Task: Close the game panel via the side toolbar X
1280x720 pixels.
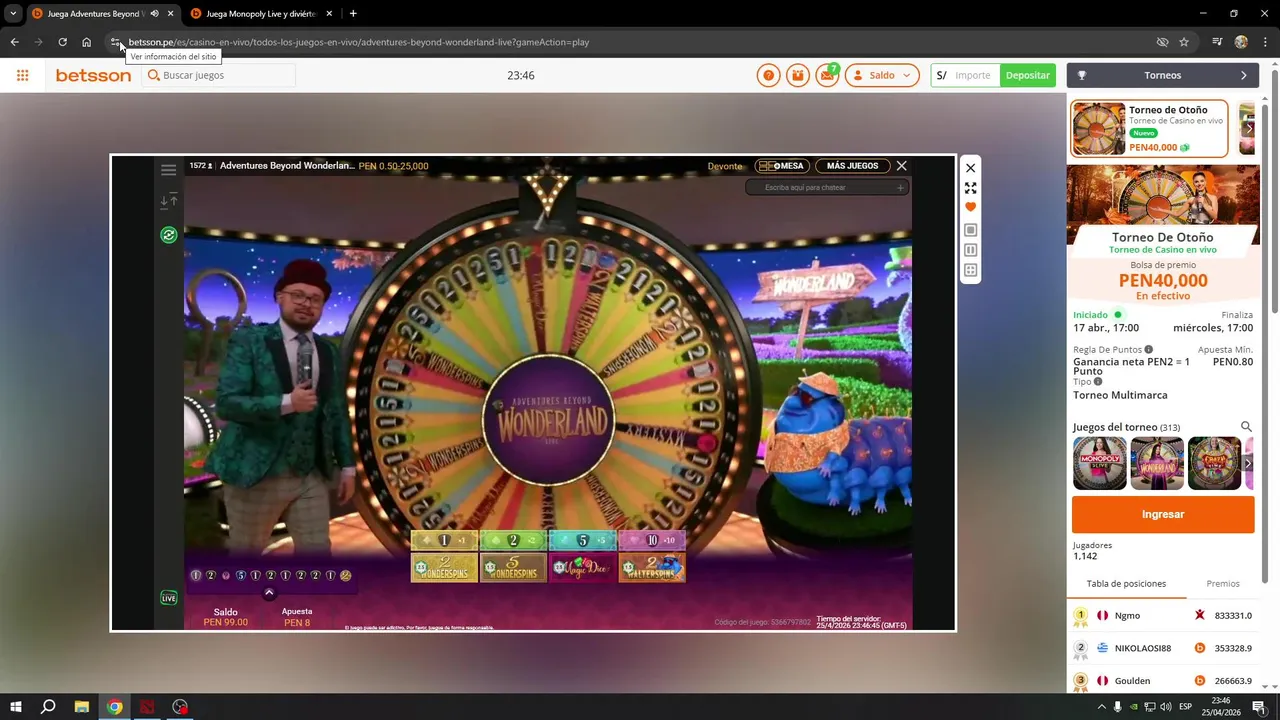Action: pos(970,168)
